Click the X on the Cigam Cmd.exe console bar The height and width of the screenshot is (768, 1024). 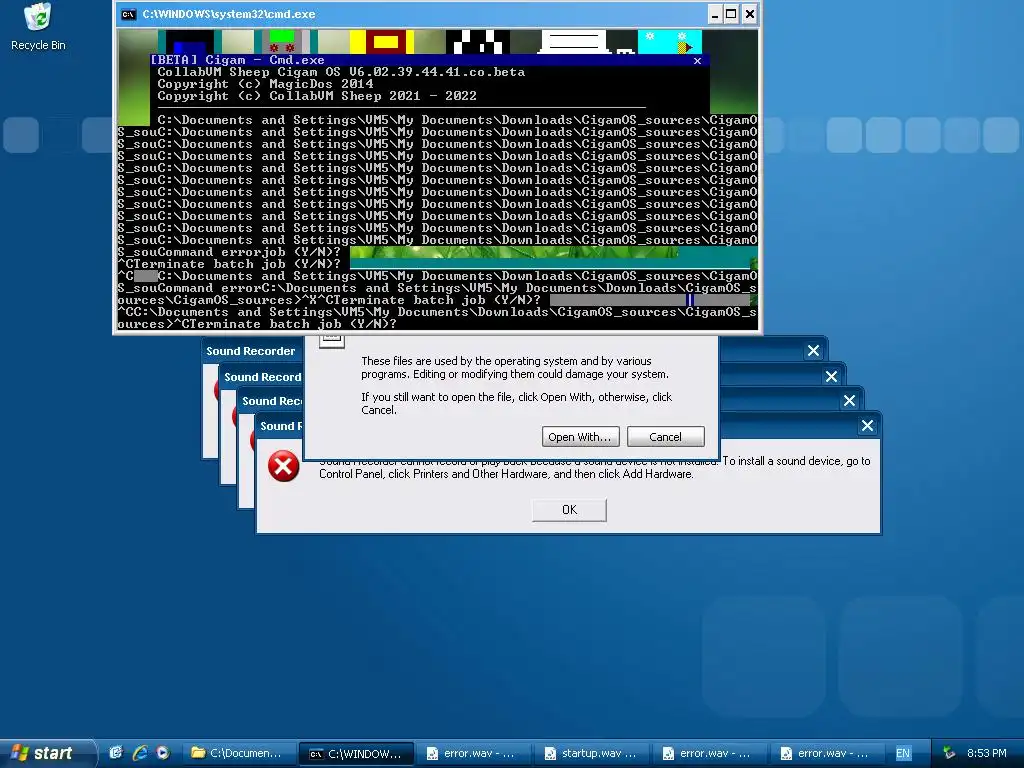pos(697,61)
